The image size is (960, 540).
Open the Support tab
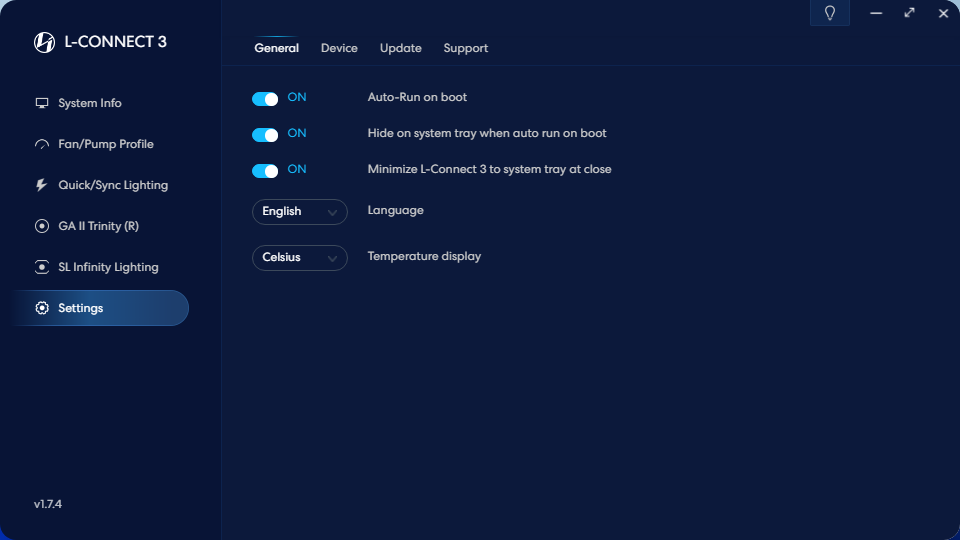465,48
